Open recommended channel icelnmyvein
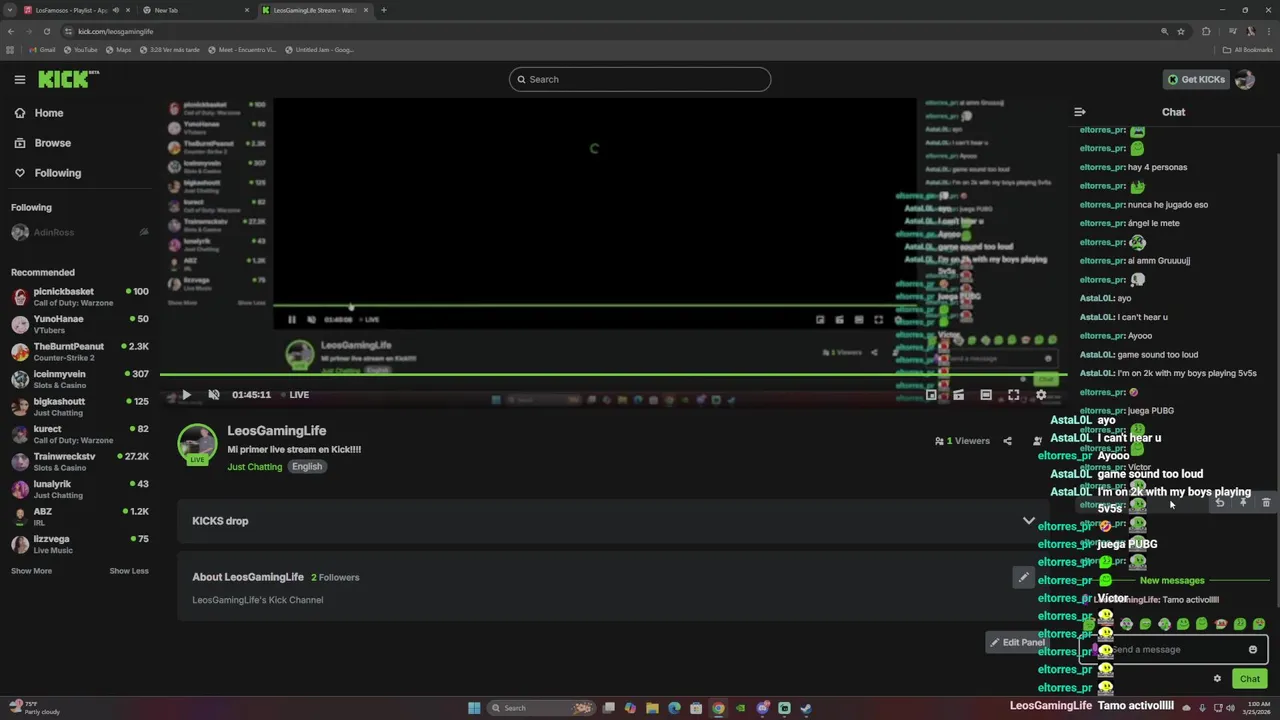This screenshot has width=1280, height=720. tap(80, 379)
